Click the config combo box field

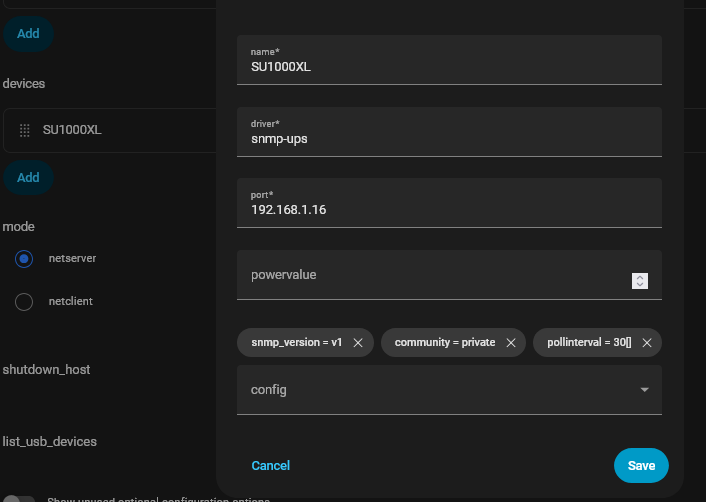coord(430,390)
